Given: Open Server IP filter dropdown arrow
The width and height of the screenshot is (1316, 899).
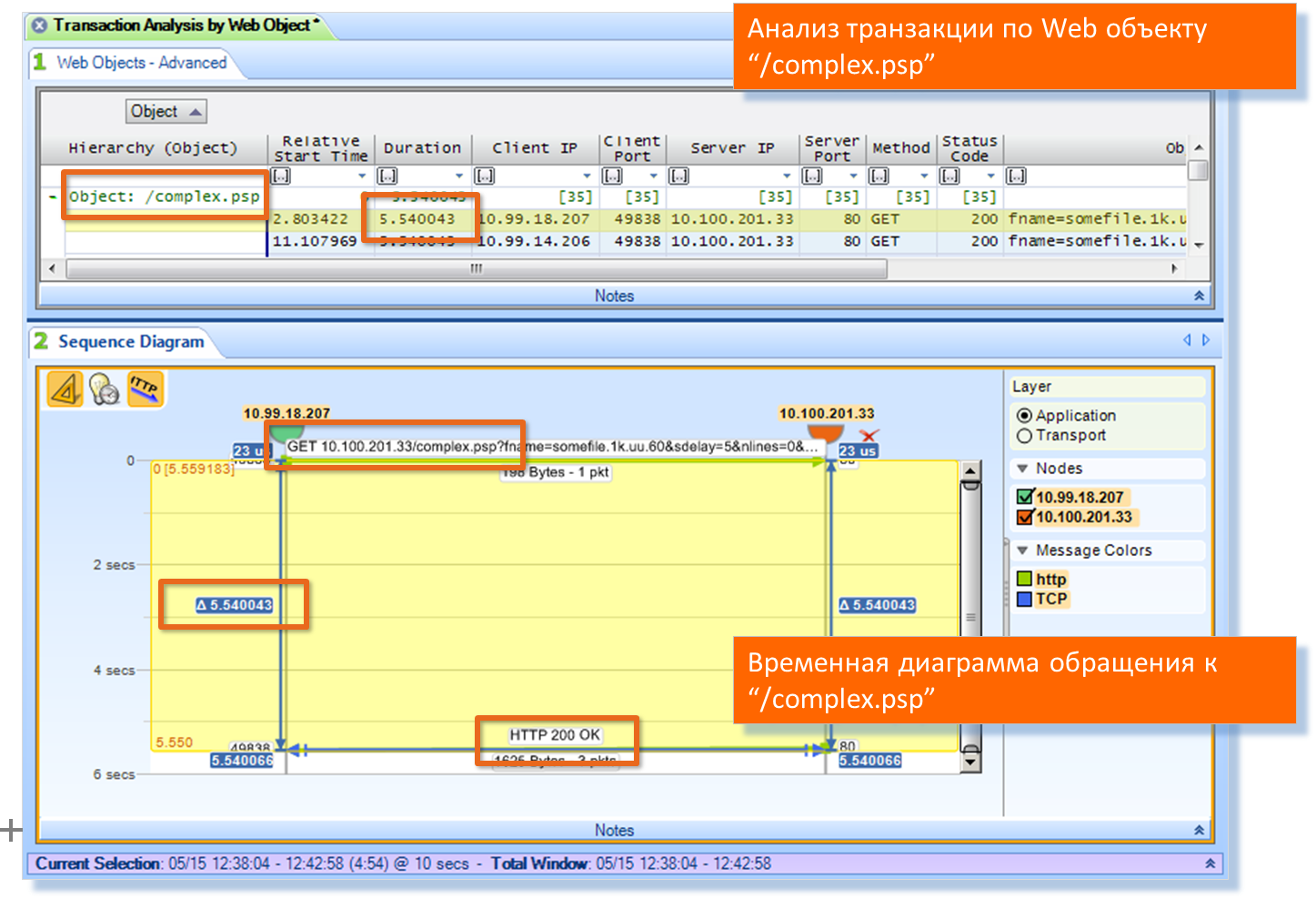Looking at the screenshot, I should 787,176.
